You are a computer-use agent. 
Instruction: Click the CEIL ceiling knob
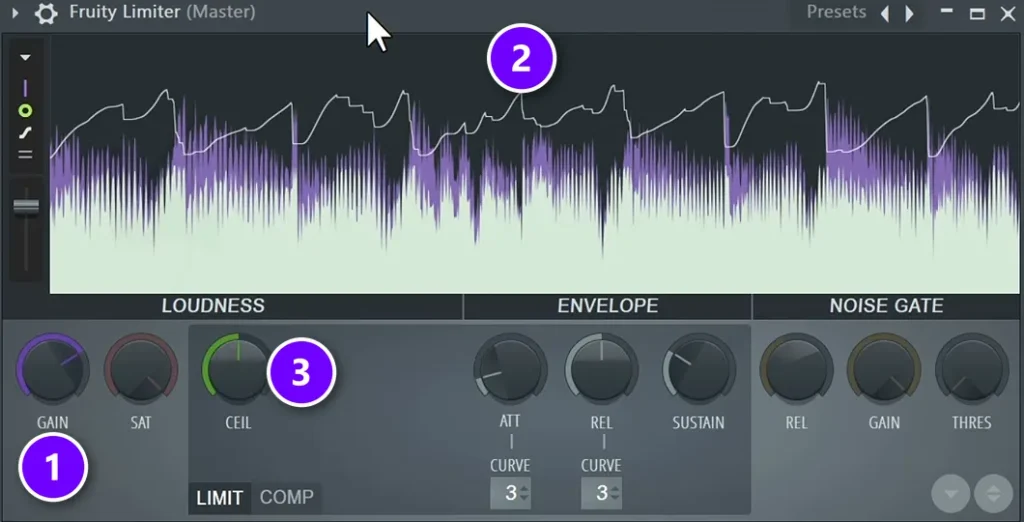click(238, 369)
